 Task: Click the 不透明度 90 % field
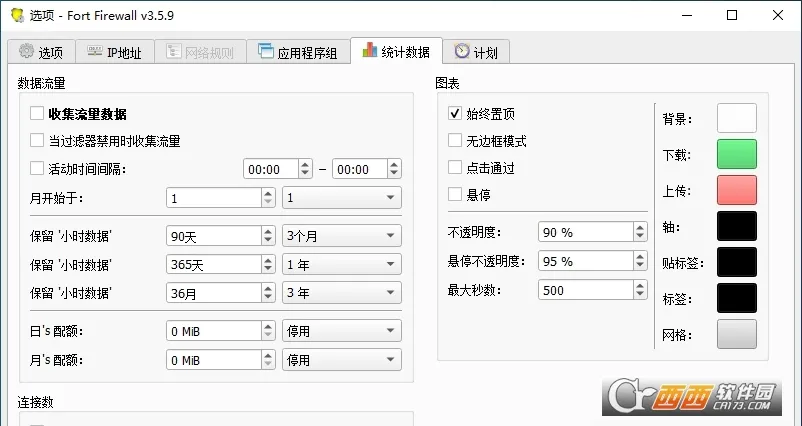[586, 232]
